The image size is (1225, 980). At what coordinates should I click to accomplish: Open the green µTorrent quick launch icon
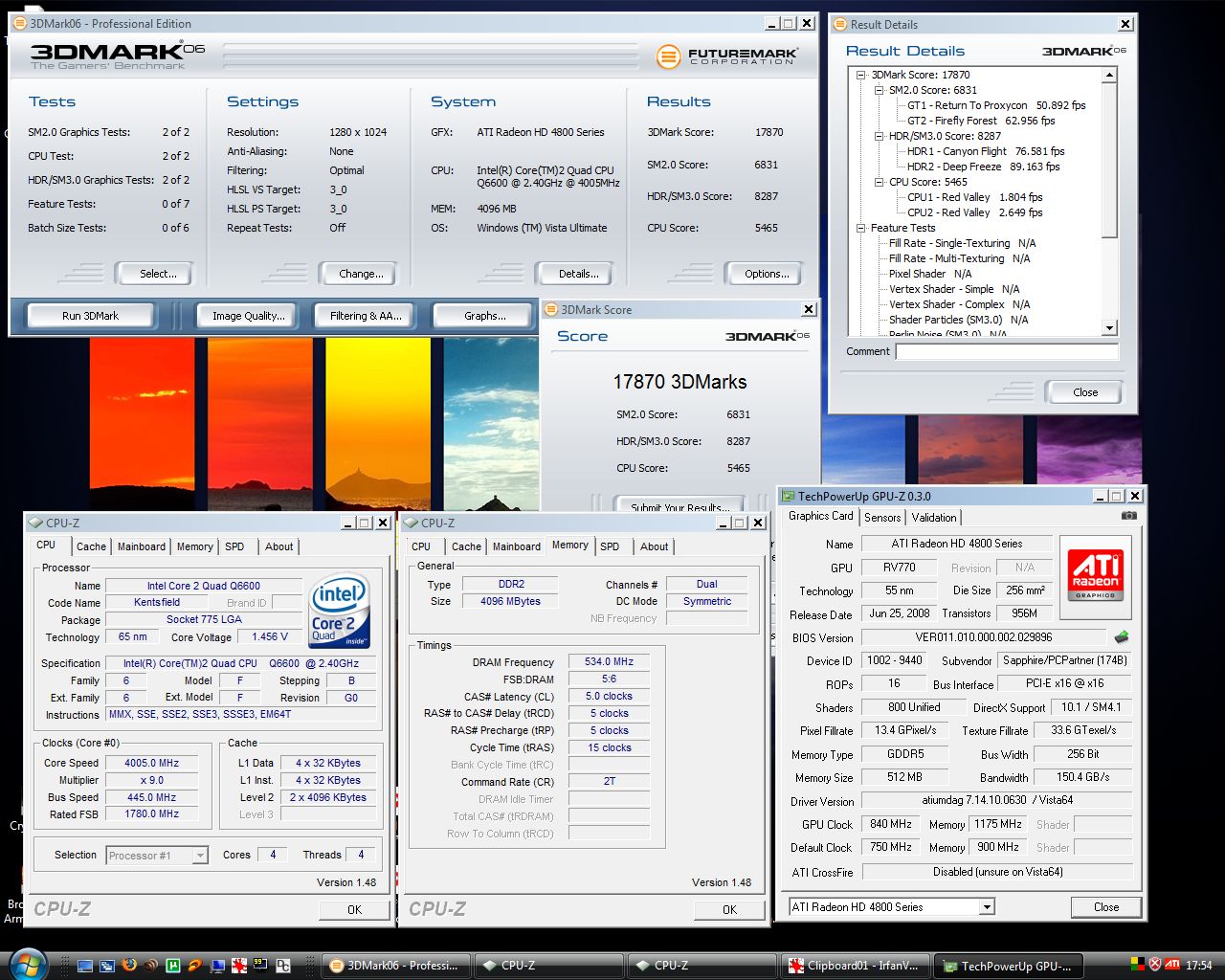[173, 966]
